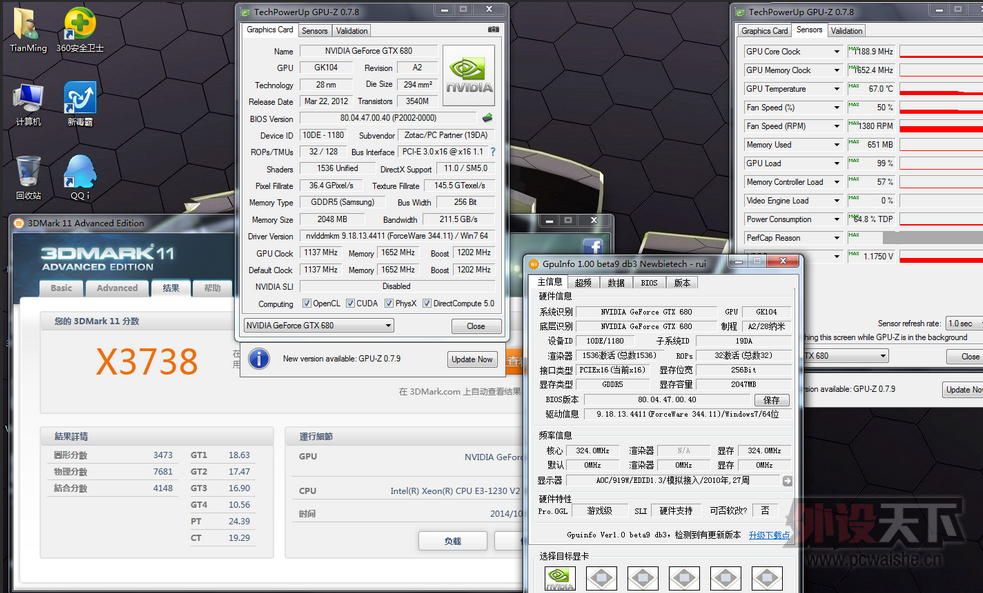This screenshot has width=983, height=593.
Task: Open 计算机 desktop icon
Action: click(28, 104)
